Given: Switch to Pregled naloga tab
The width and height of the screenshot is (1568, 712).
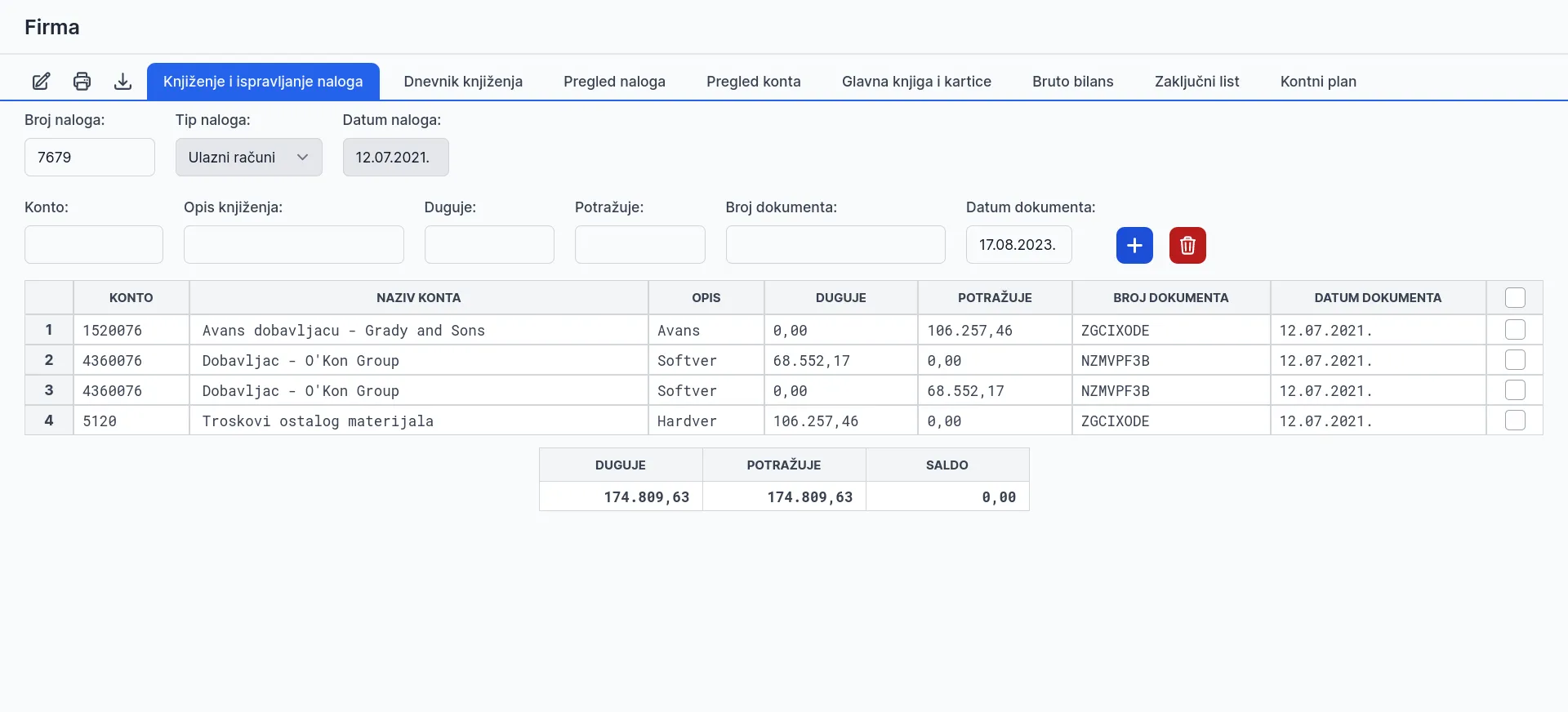Looking at the screenshot, I should [x=614, y=82].
